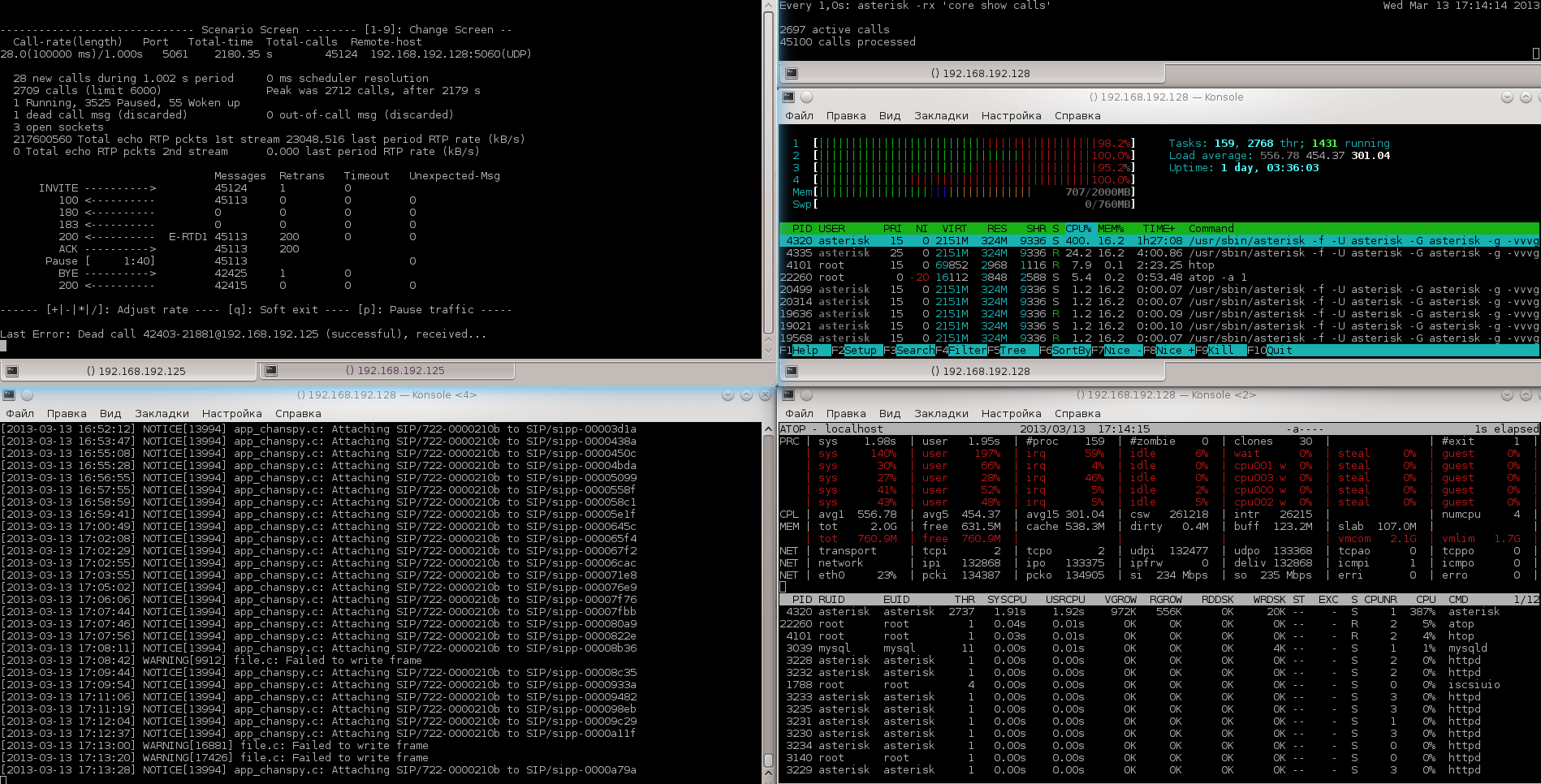The height and width of the screenshot is (784, 1541).
Task: Click terminal icon on first 192.168.192.125 tab
Action: coord(12,371)
